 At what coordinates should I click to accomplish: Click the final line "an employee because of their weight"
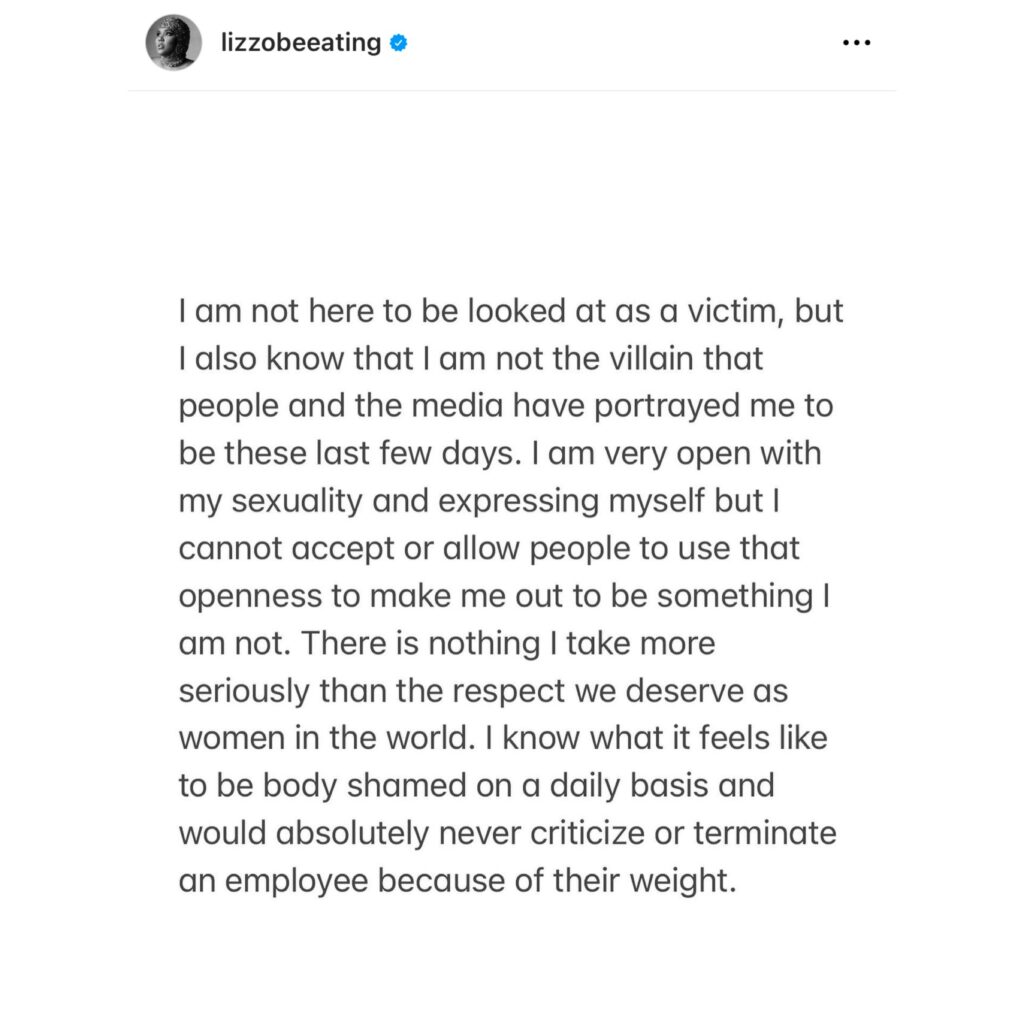[457, 881]
